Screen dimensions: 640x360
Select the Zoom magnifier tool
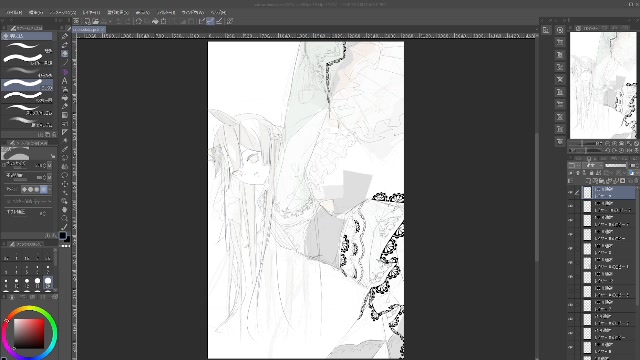pyautogui.click(x=64, y=218)
